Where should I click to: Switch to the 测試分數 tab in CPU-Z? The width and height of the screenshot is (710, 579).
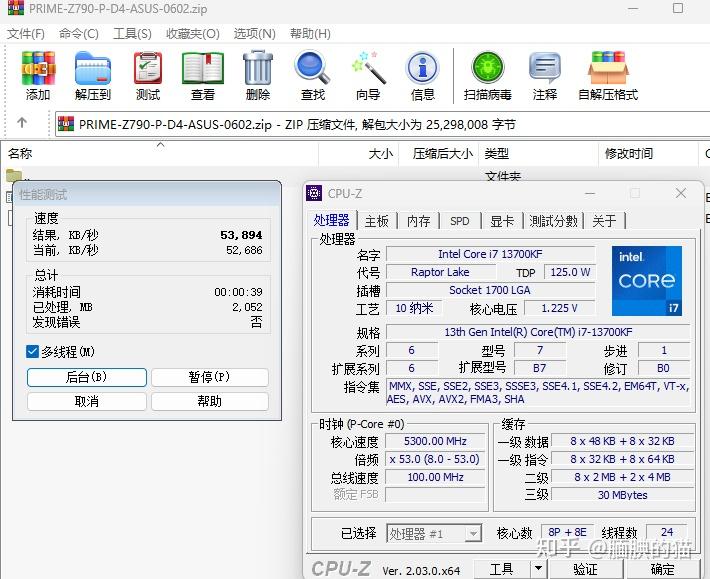click(554, 221)
